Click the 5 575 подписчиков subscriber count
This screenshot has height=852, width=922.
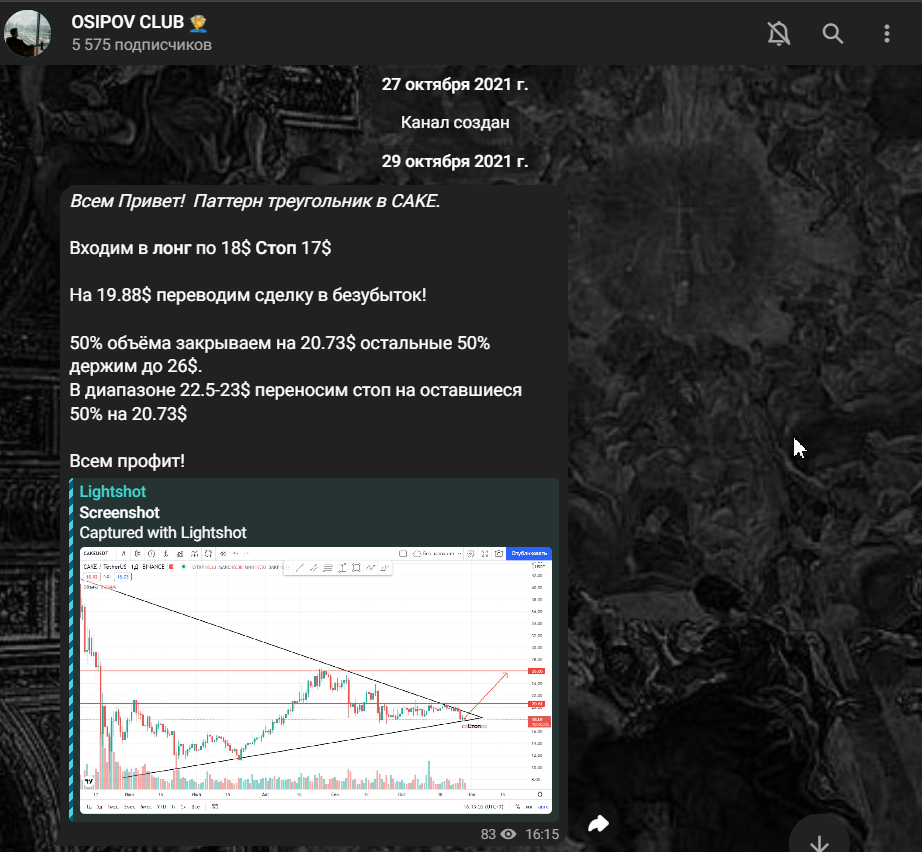pyautogui.click(x=142, y=45)
